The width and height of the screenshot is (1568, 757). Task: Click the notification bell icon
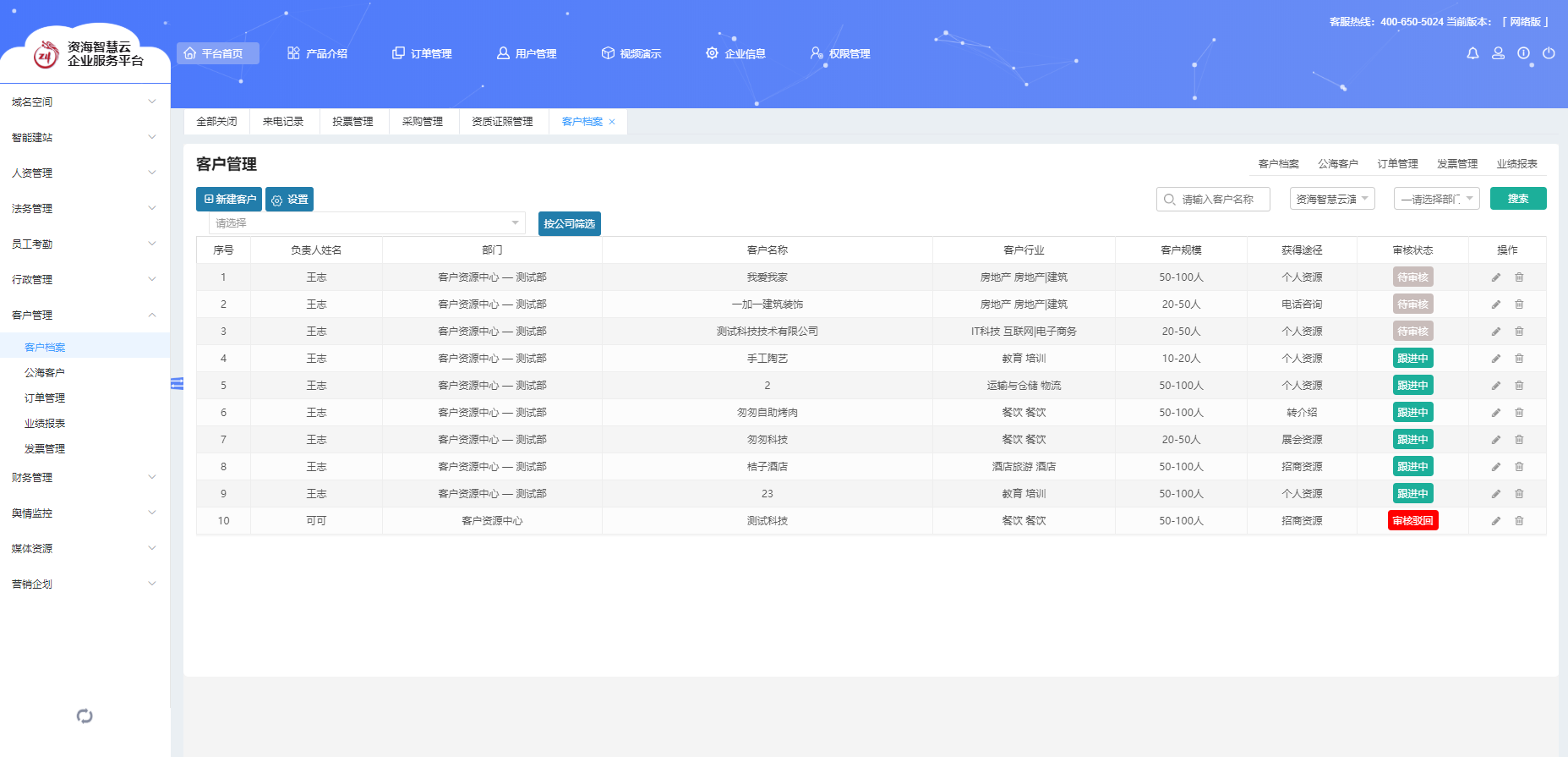pos(1472,53)
